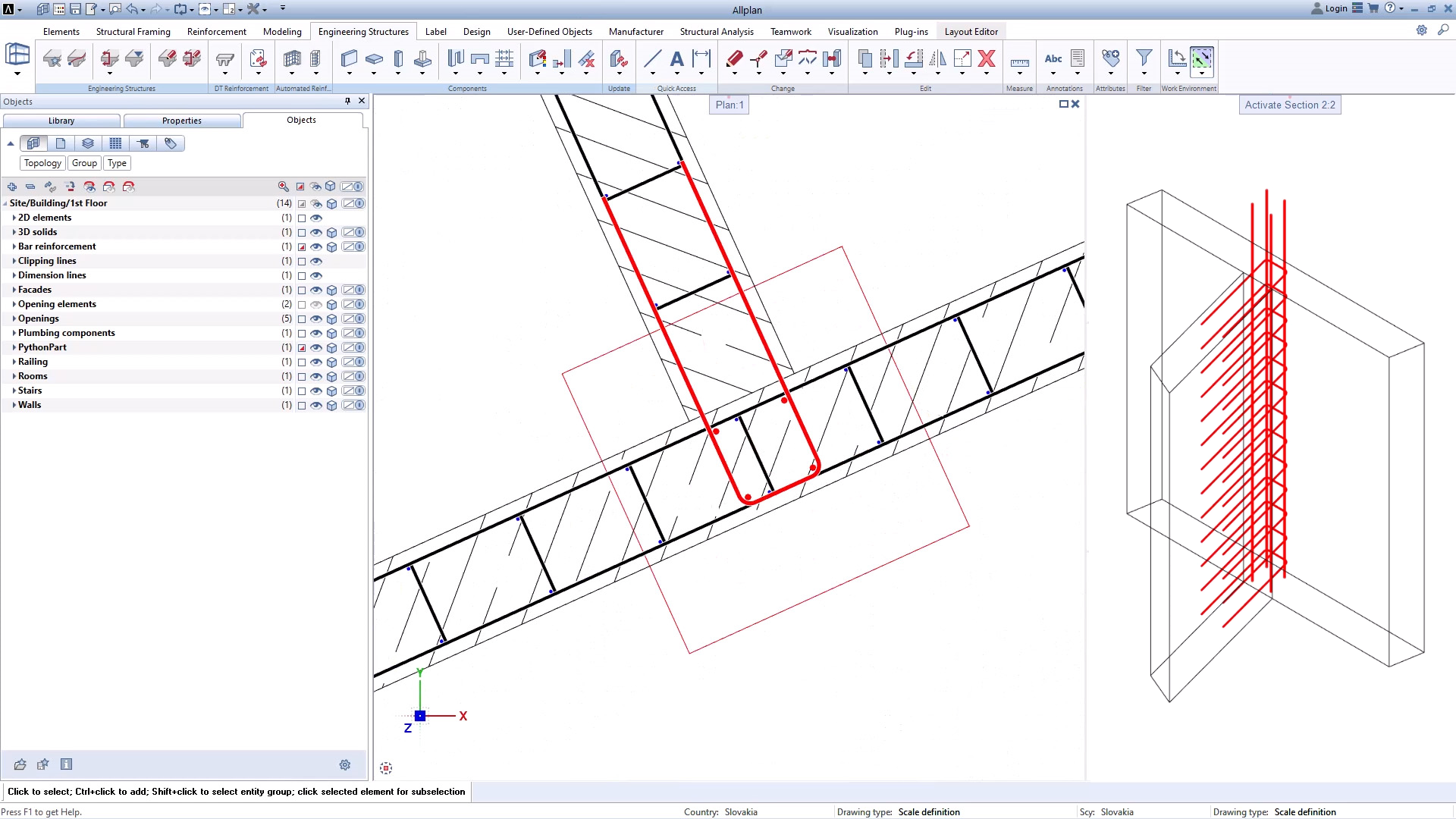Viewport: 1456px width, 819px height.
Task: Select the Filter funnel icon
Action: pos(1144,58)
